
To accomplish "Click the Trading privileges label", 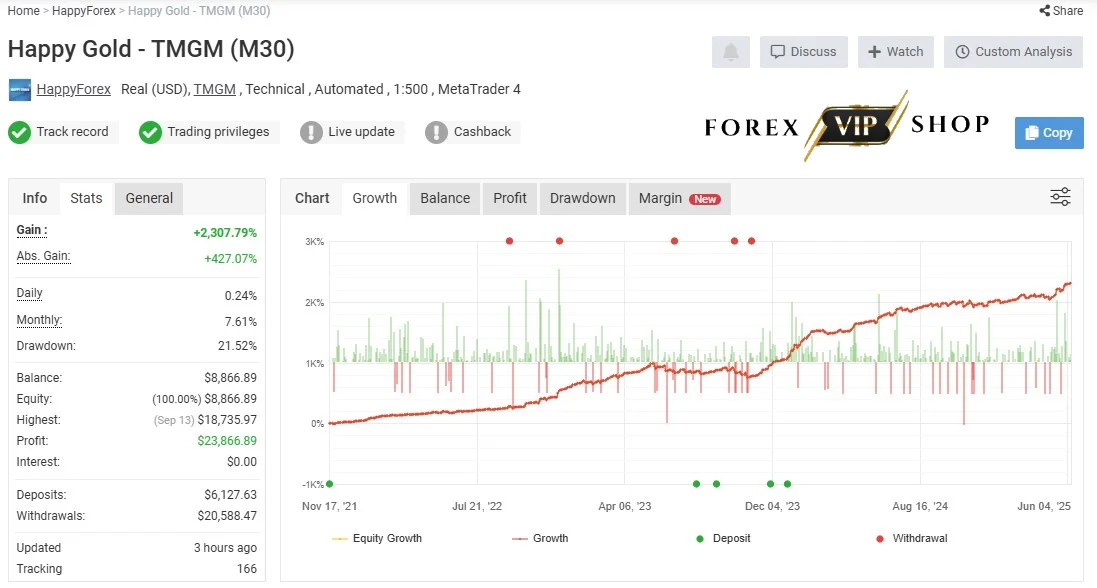I will coord(218,132).
